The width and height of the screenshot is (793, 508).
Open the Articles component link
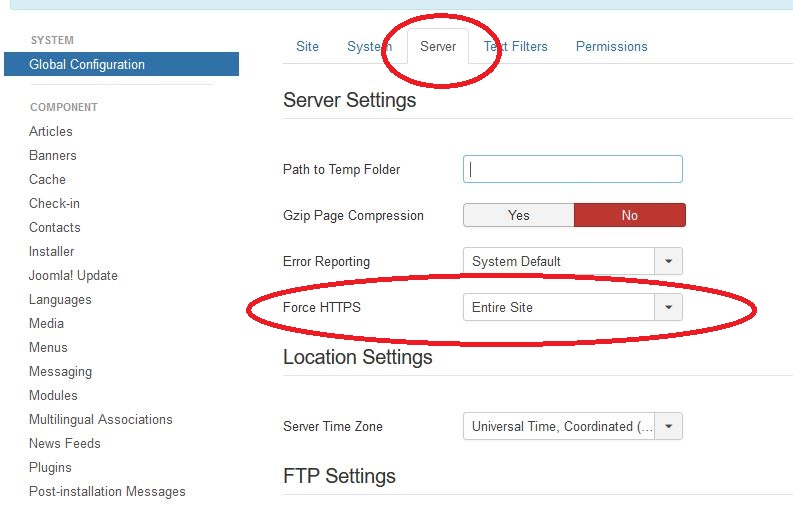(x=51, y=131)
